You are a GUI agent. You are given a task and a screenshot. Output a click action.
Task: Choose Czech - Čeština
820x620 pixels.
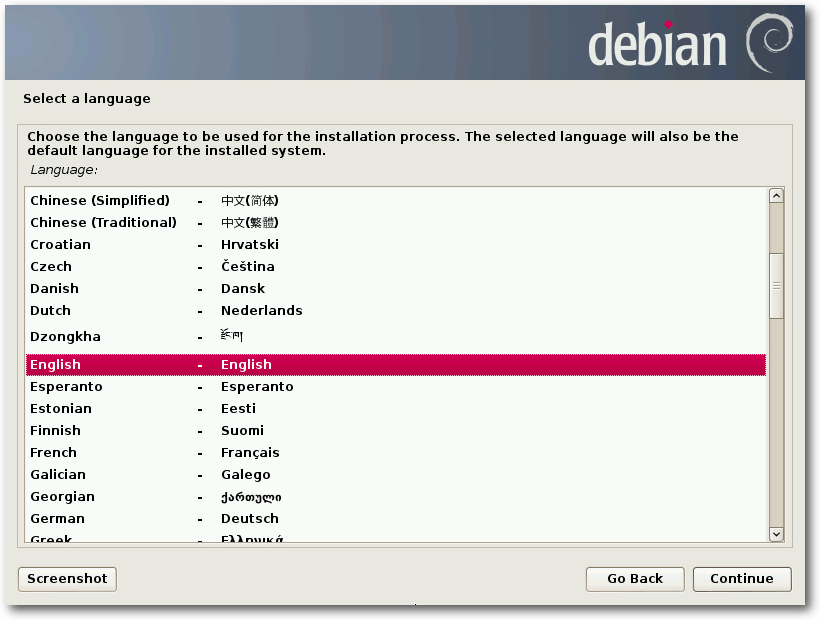point(396,267)
